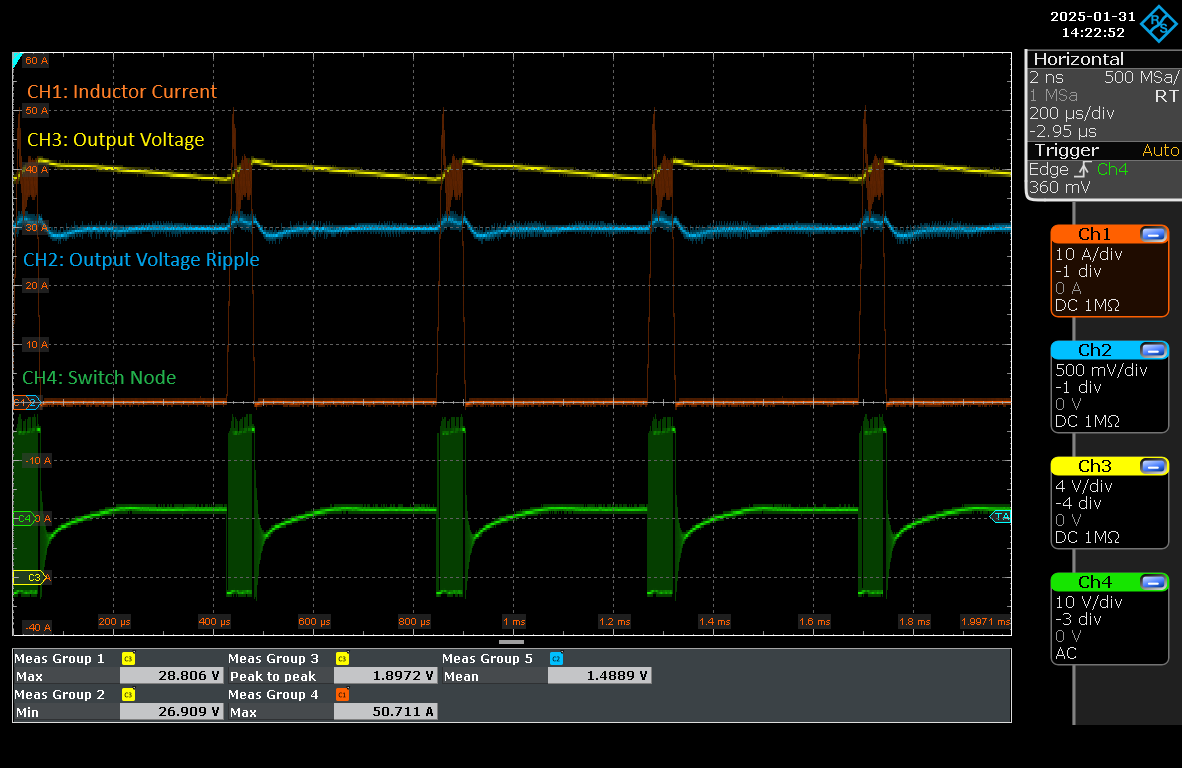Minimize the Ch2 signal icon
The image size is (1182, 768).
click(x=1153, y=350)
